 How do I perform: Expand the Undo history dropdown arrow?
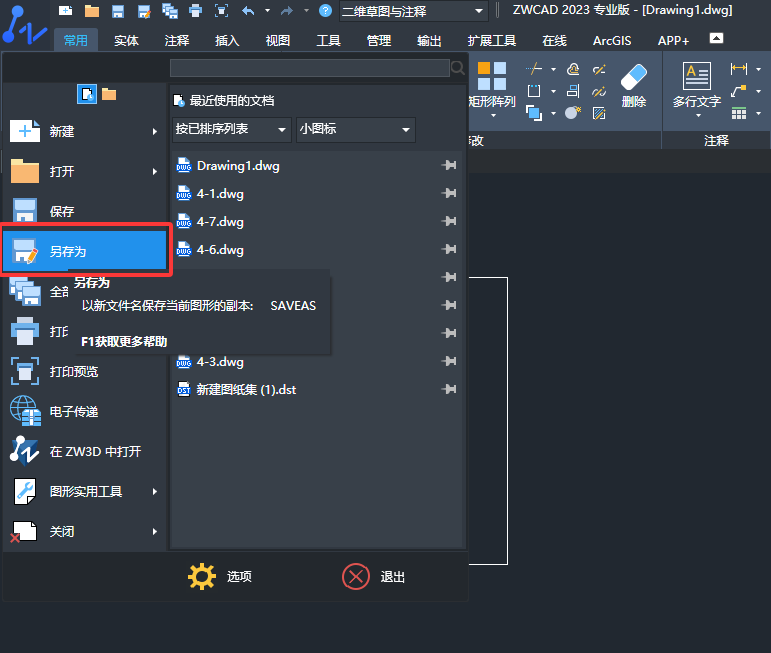point(267,10)
